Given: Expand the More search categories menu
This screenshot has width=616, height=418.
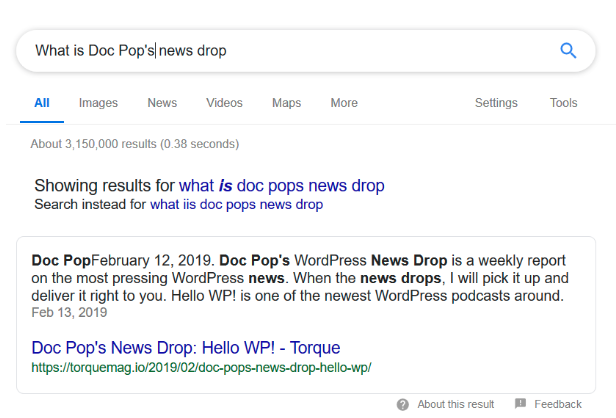Looking at the screenshot, I should click(344, 103).
